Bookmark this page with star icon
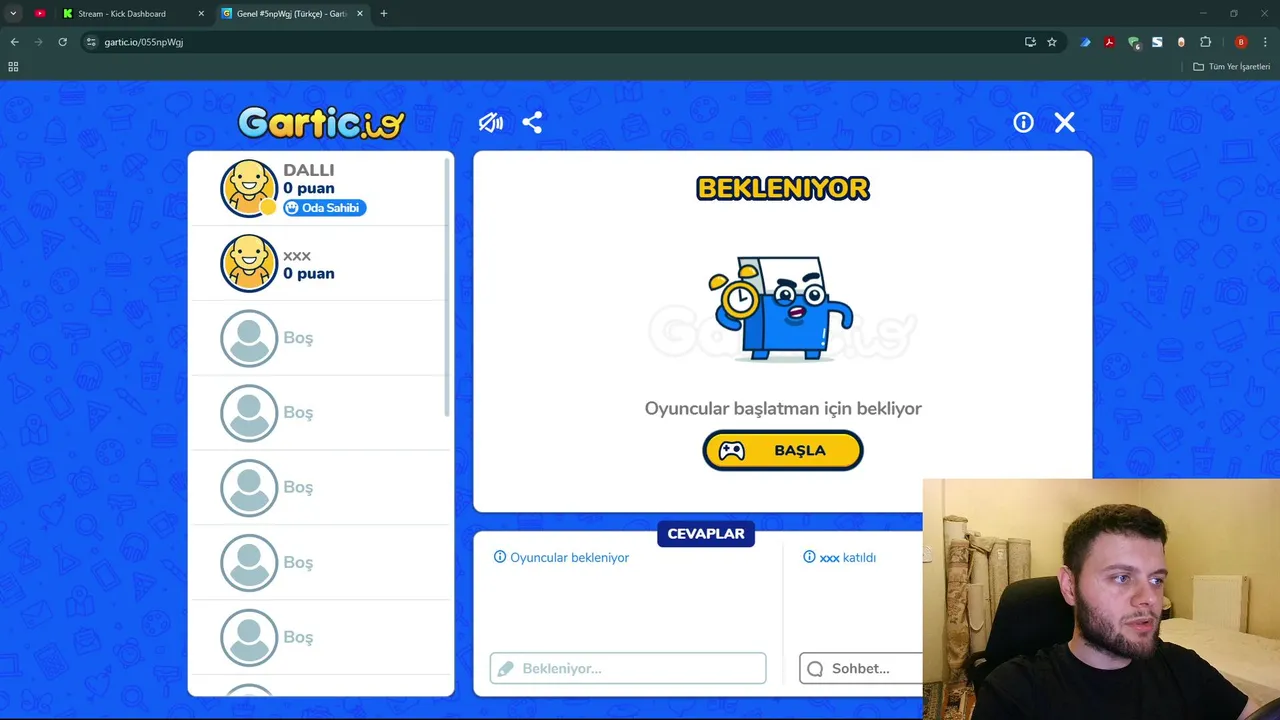This screenshot has width=1280, height=720. pos(1052,42)
